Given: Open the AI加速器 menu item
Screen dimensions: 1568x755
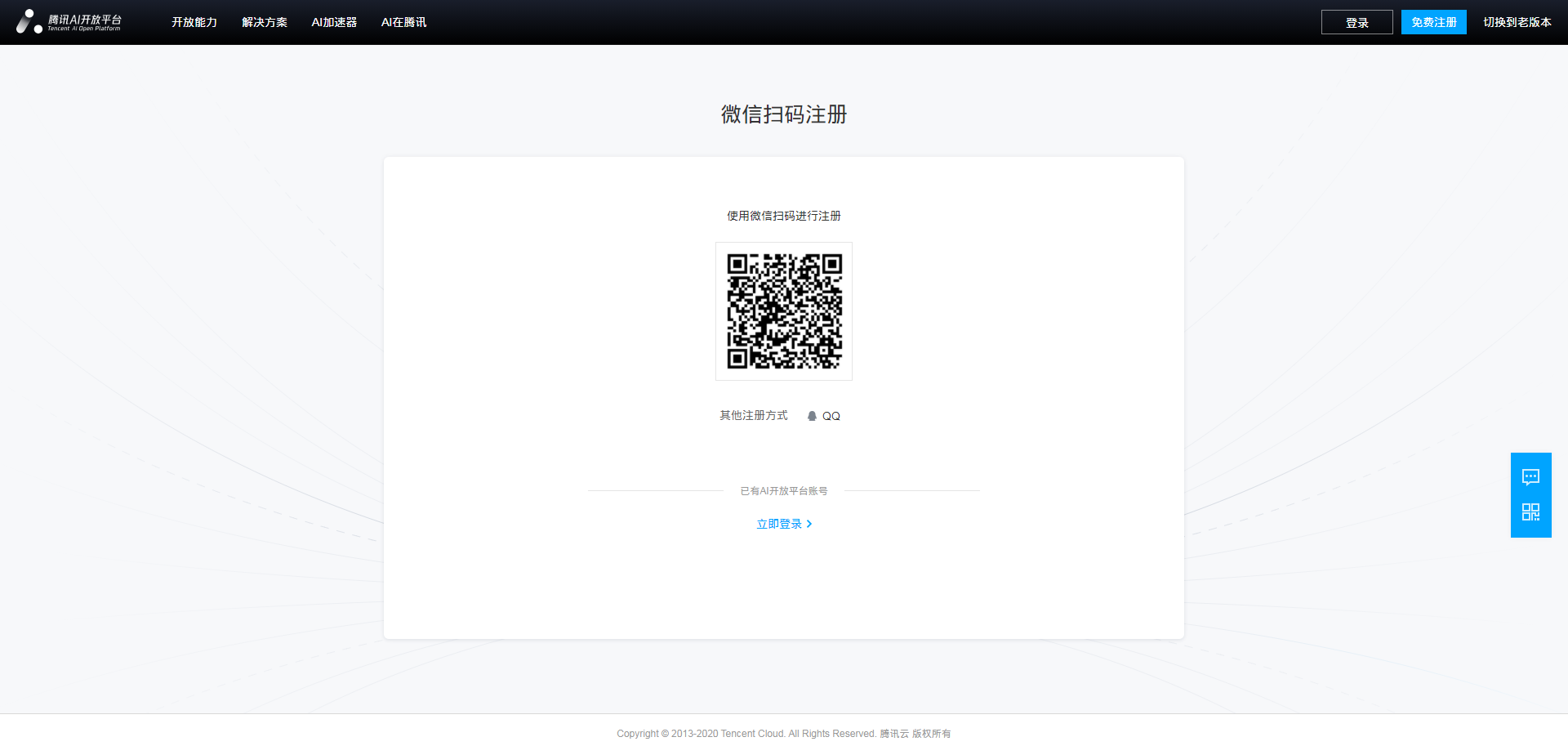Looking at the screenshot, I should [x=334, y=22].
